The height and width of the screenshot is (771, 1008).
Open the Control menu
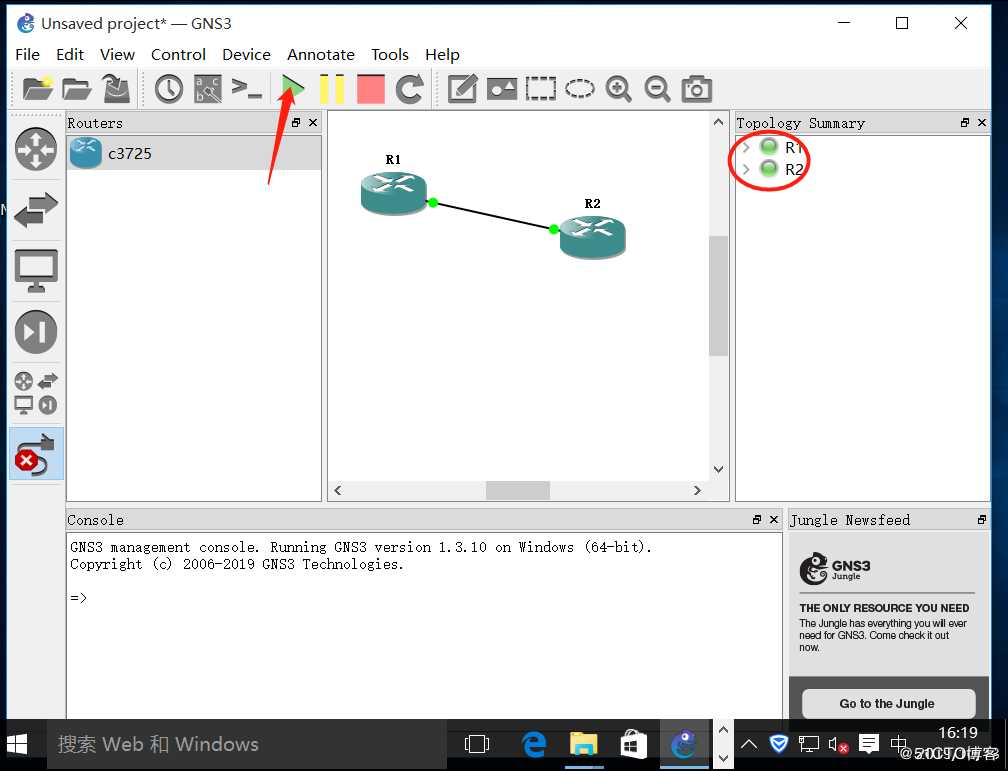coord(178,55)
